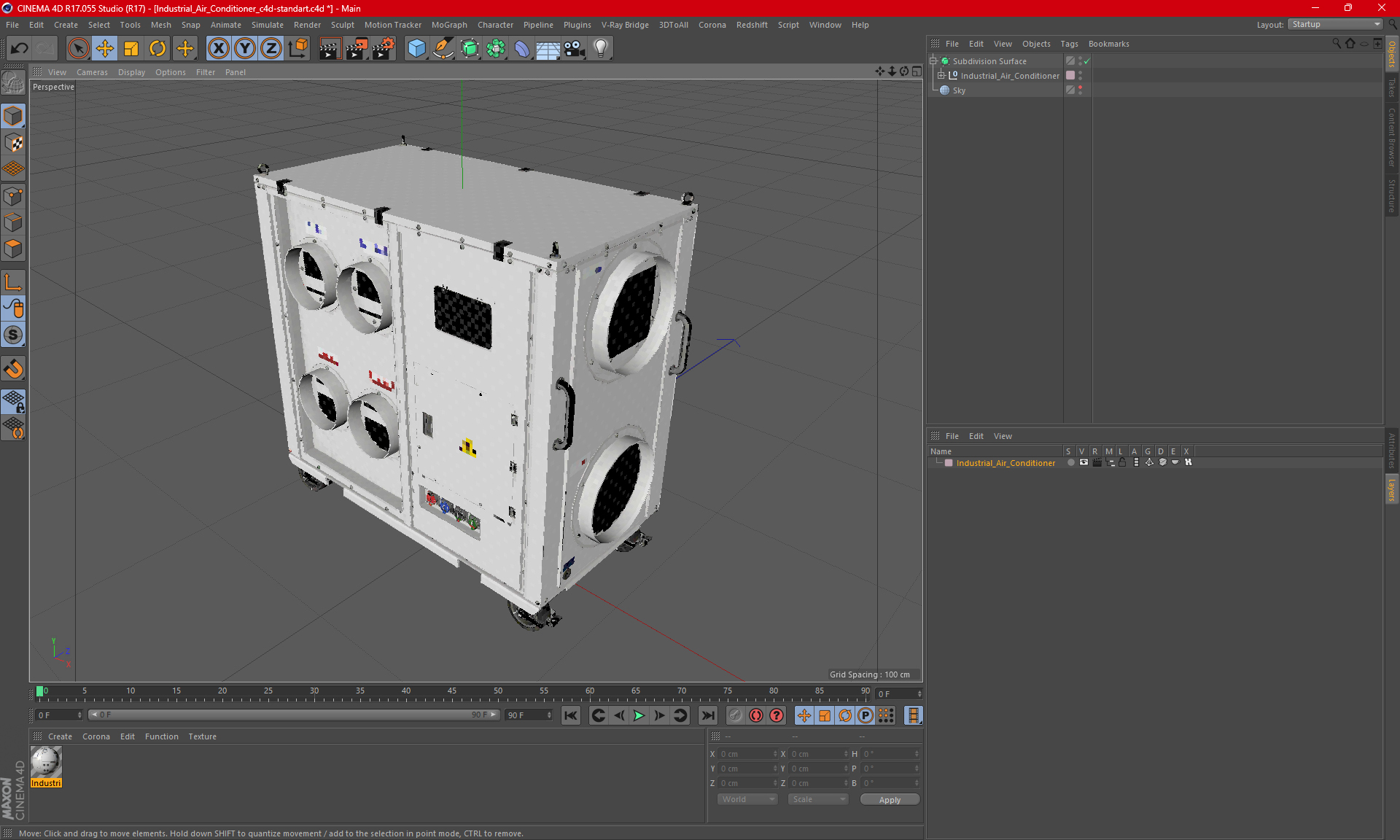This screenshot has height=840, width=1400.
Task: Toggle Z axis lock
Action: point(271,49)
